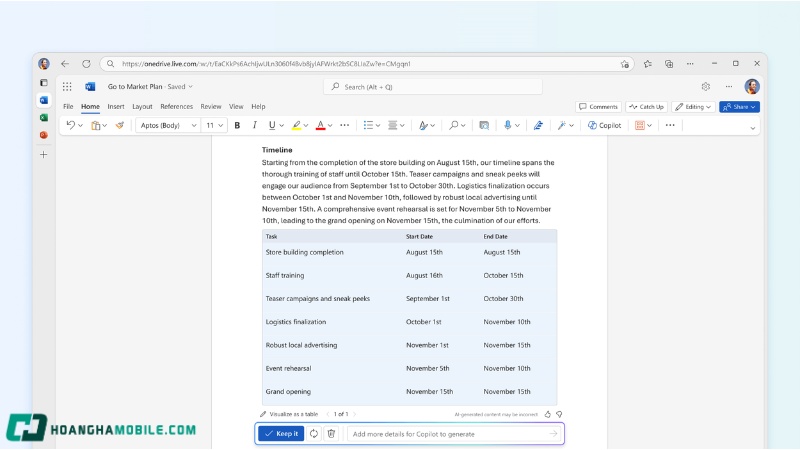This screenshot has width=800, height=450.
Task: Give thumbs up to the generated content
Action: coord(548,413)
